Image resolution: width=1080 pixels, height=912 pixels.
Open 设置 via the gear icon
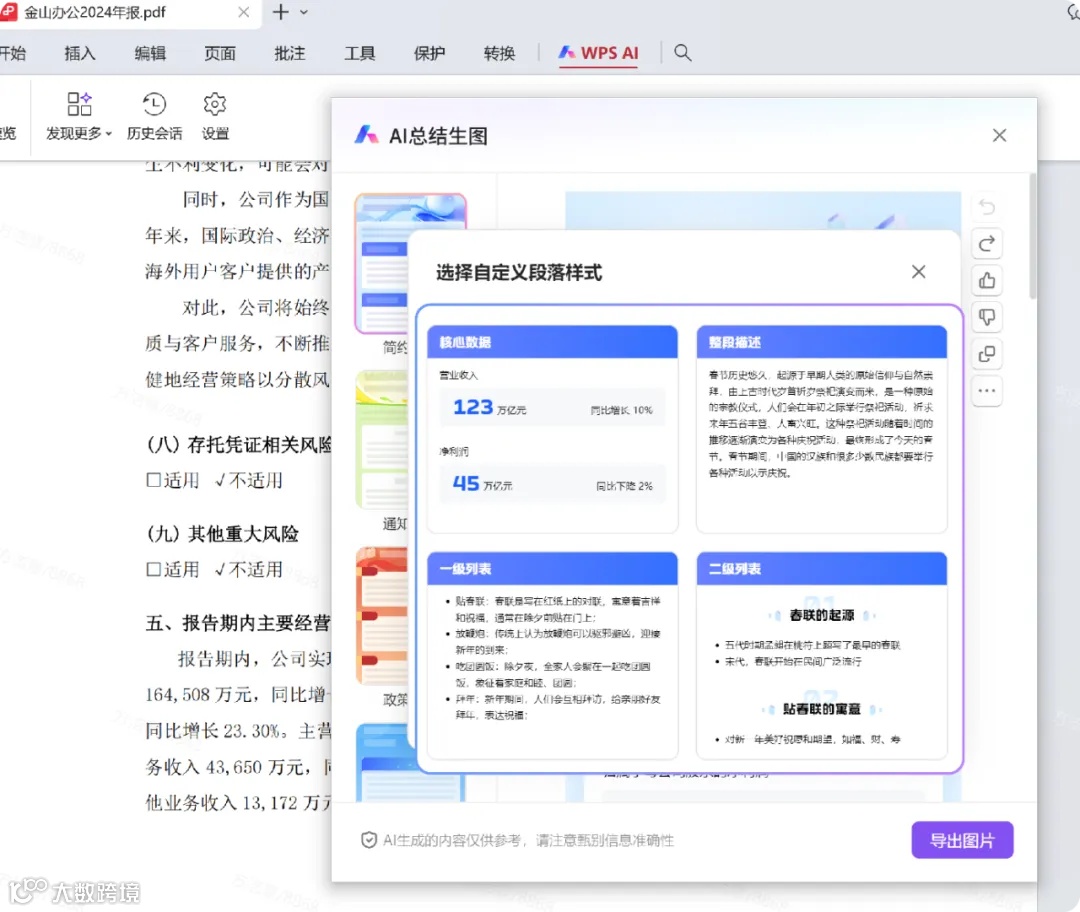pyautogui.click(x=214, y=113)
